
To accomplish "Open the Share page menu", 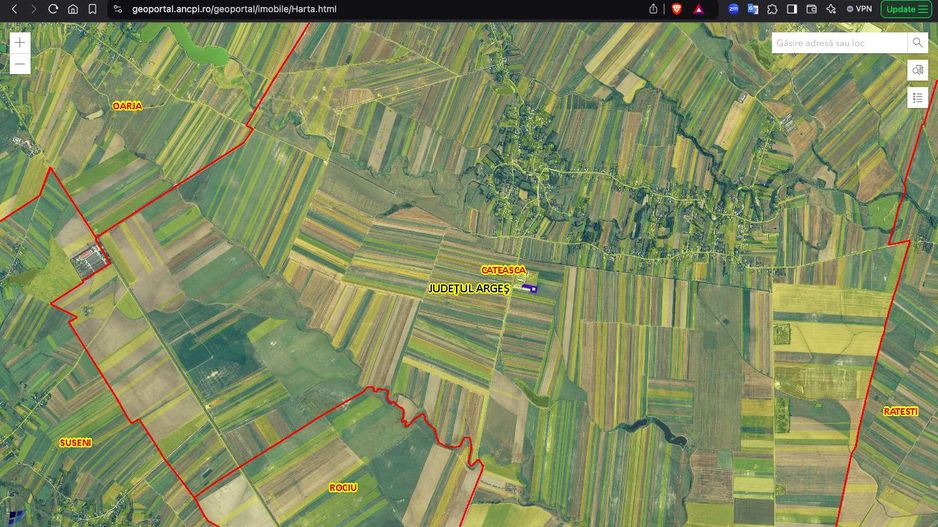I will pos(654,9).
